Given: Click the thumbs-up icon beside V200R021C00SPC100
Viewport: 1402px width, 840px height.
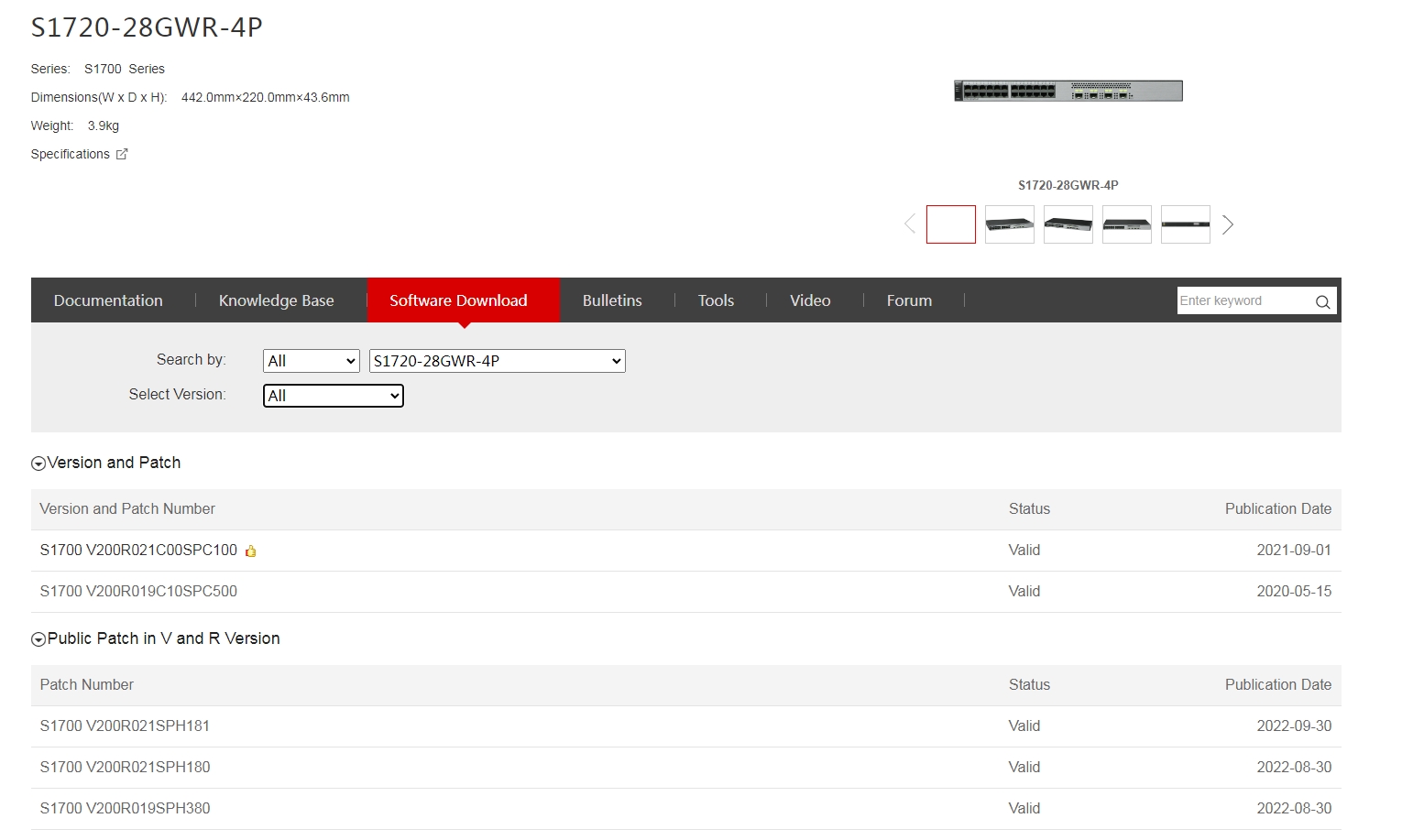Looking at the screenshot, I should (x=250, y=551).
